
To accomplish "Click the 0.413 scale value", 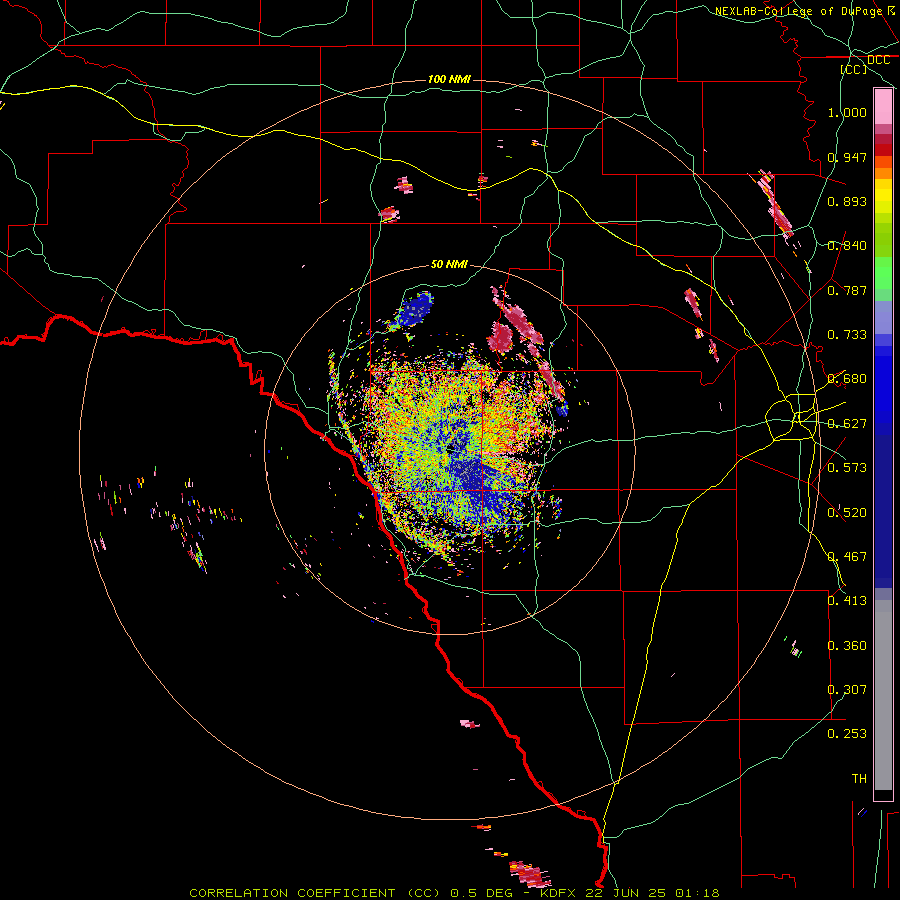I will tap(847, 601).
